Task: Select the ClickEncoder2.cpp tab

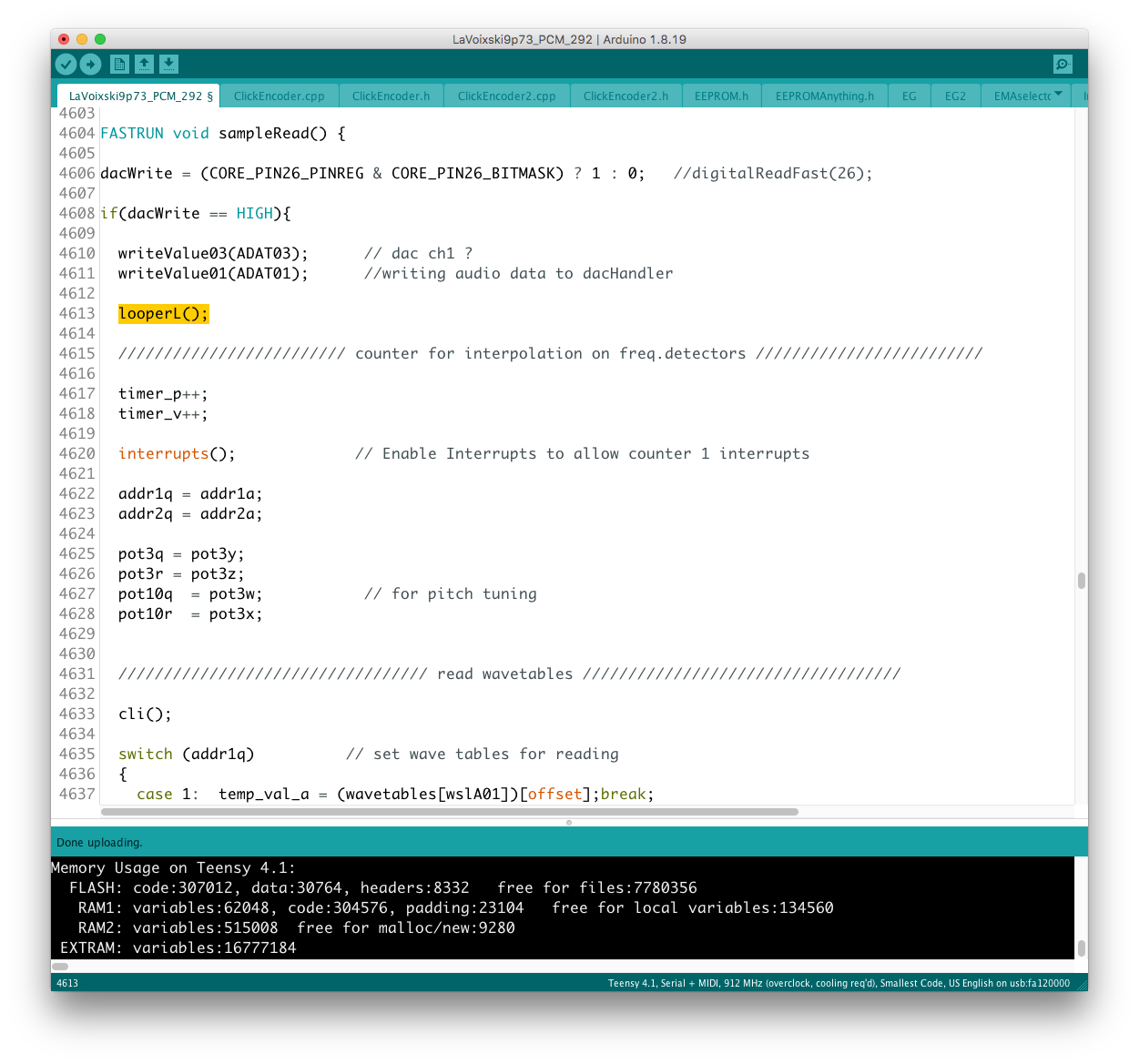Action: click(x=506, y=96)
